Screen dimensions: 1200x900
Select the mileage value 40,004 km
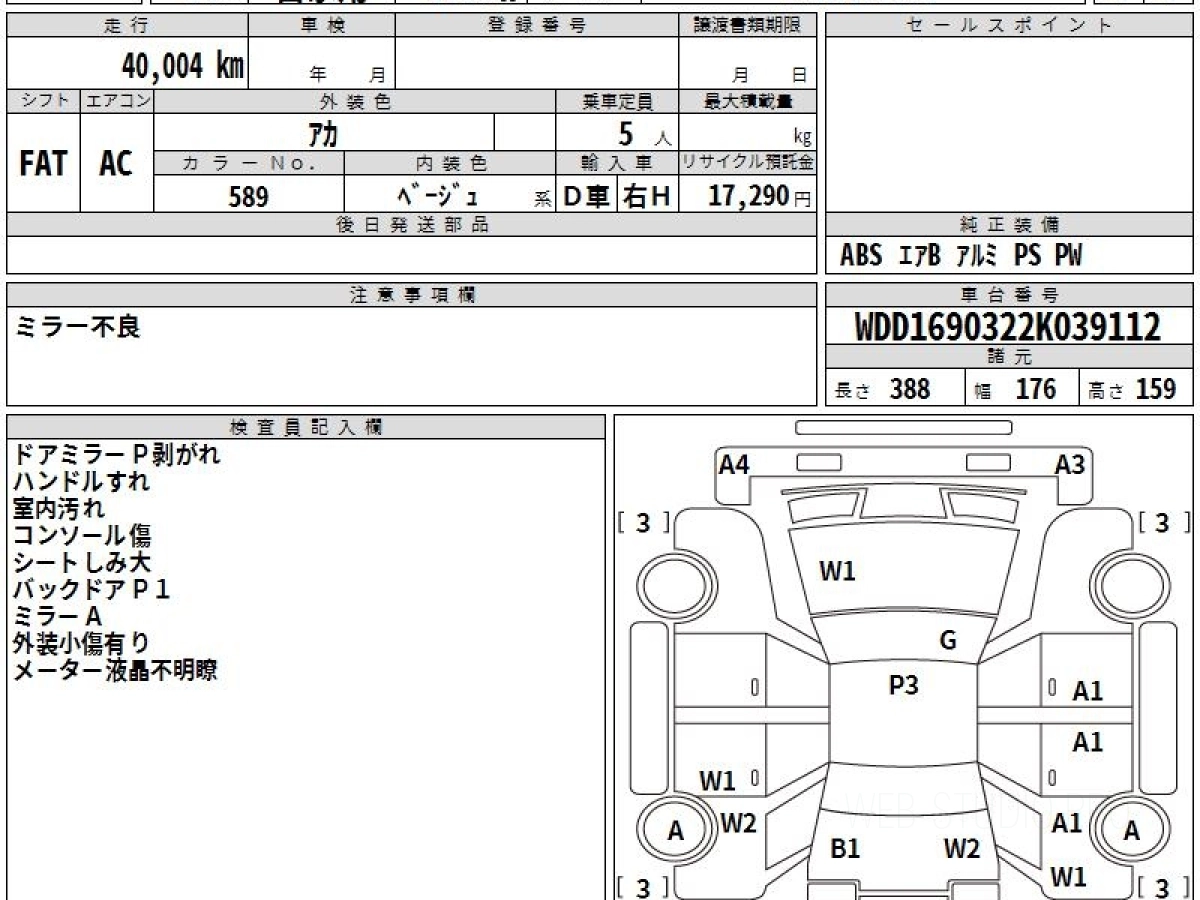point(183,66)
